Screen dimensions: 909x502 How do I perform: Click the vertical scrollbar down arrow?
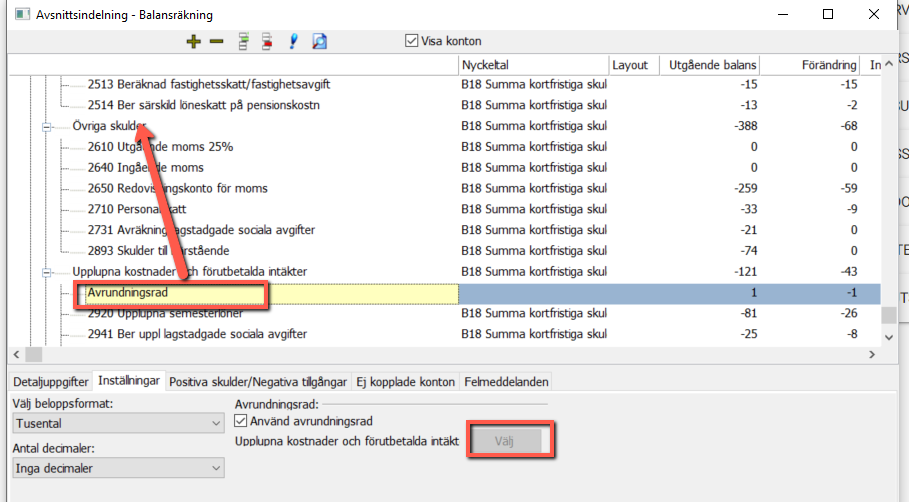(x=889, y=337)
